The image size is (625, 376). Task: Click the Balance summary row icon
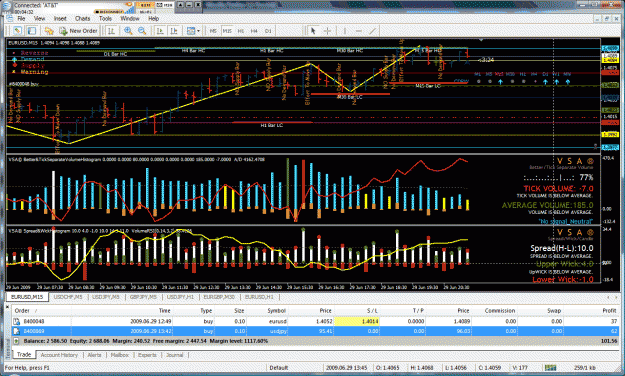16,341
